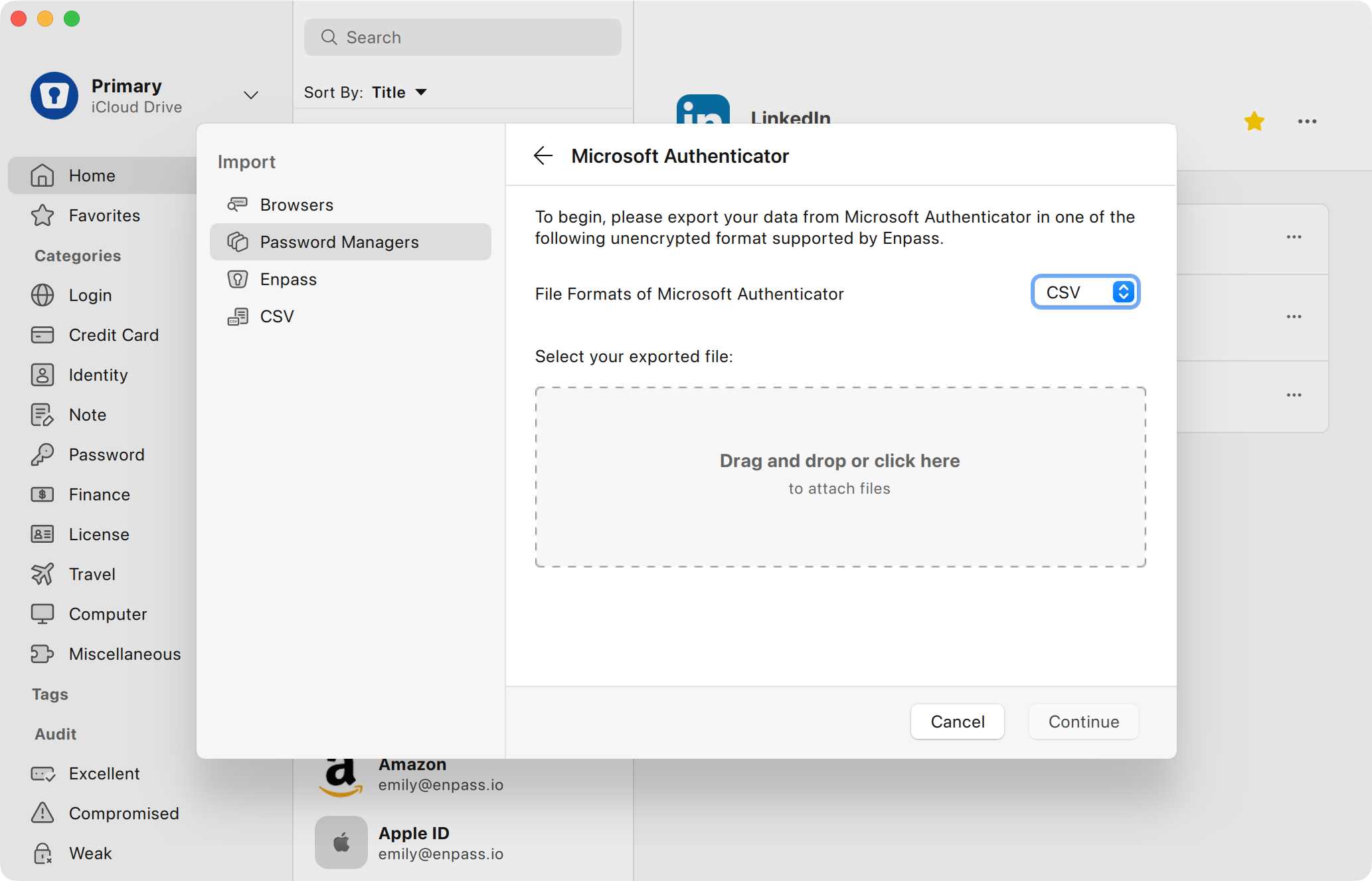Click the Compromised warning triangle icon
The image size is (1372, 881).
pos(43,812)
